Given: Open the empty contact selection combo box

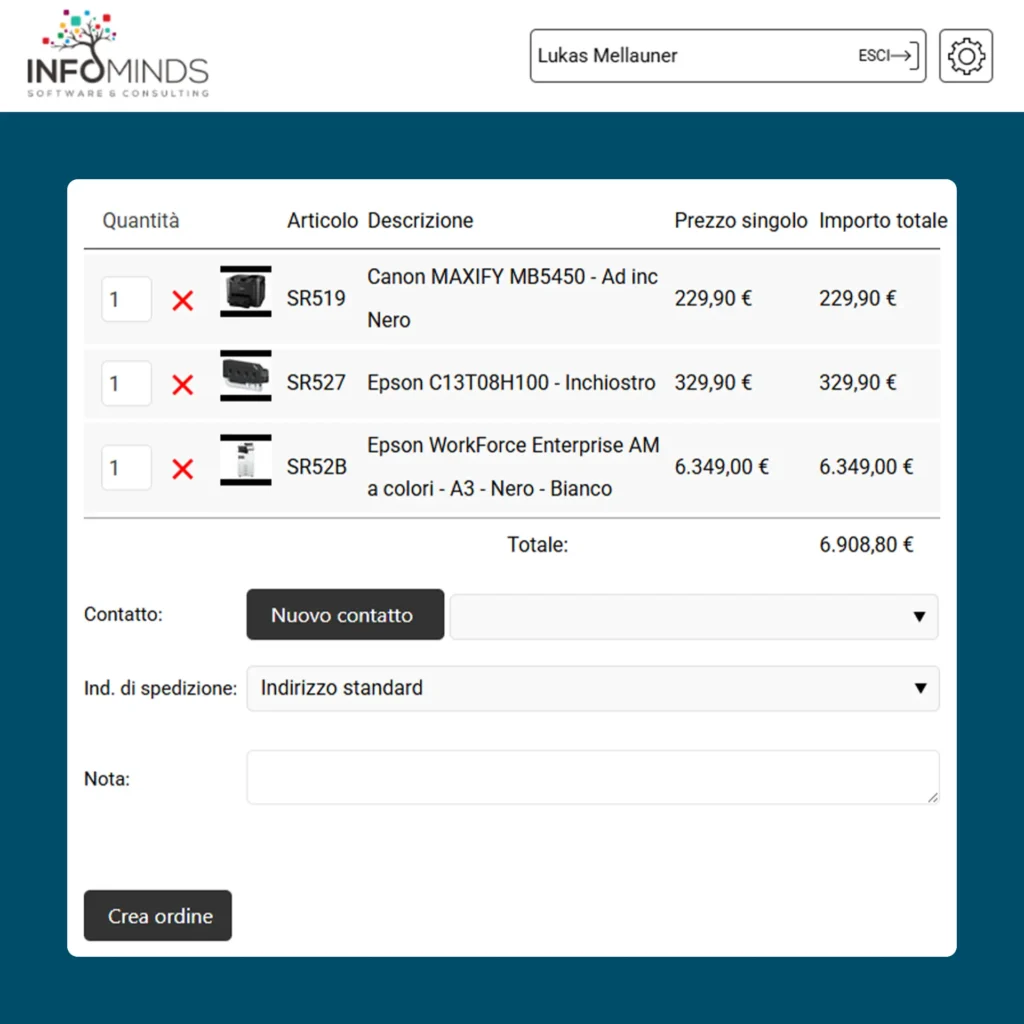Looking at the screenshot, I should coord(693,616).
